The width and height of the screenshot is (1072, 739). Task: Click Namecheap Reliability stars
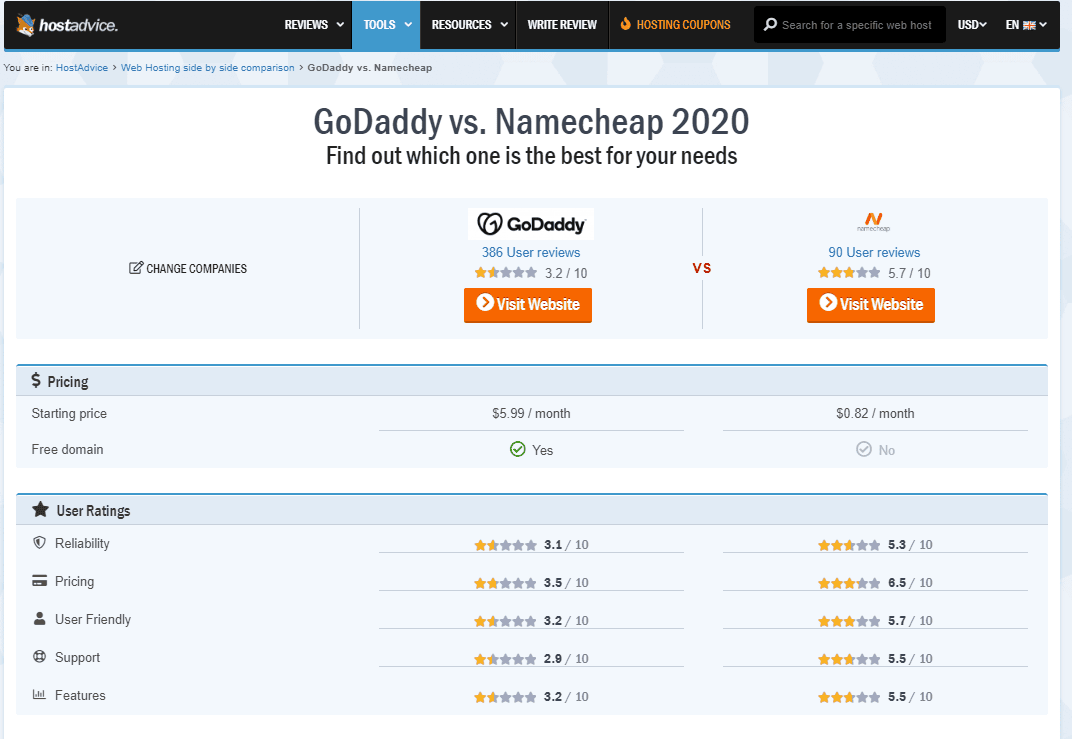point(849,545)
